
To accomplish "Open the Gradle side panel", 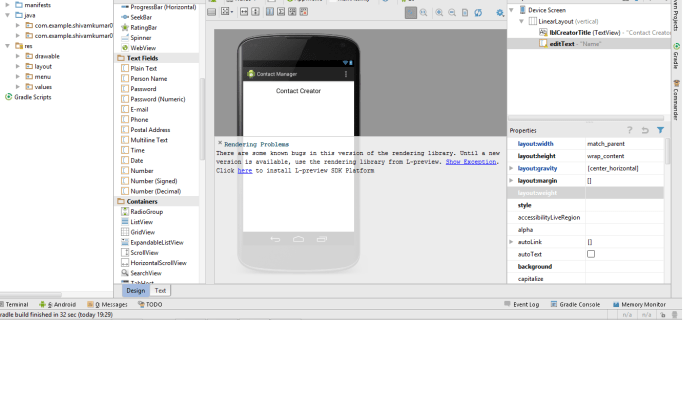I will [x=676, y=56].
